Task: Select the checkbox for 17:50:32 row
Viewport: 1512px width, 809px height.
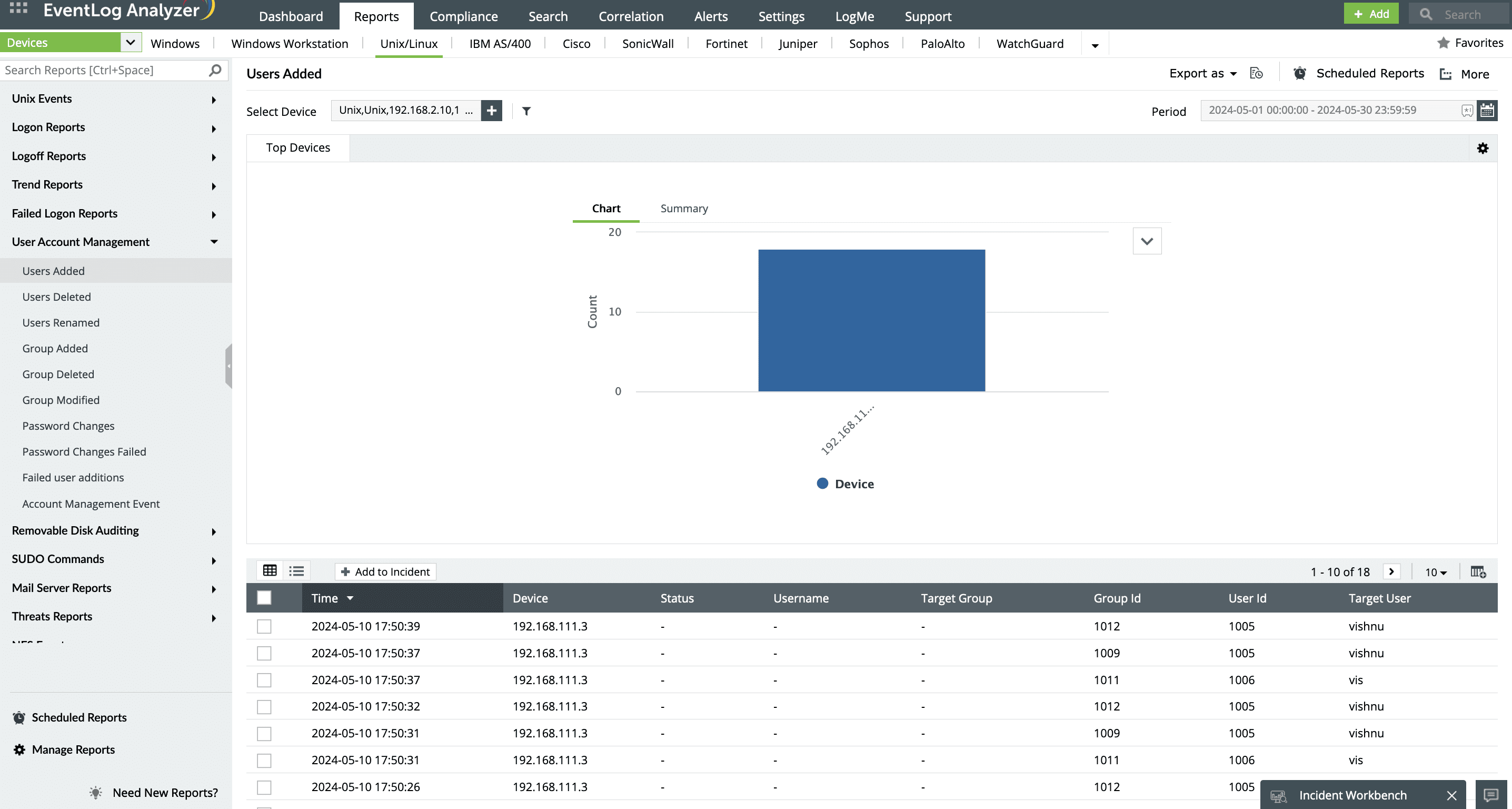Action: click(264, 707)
